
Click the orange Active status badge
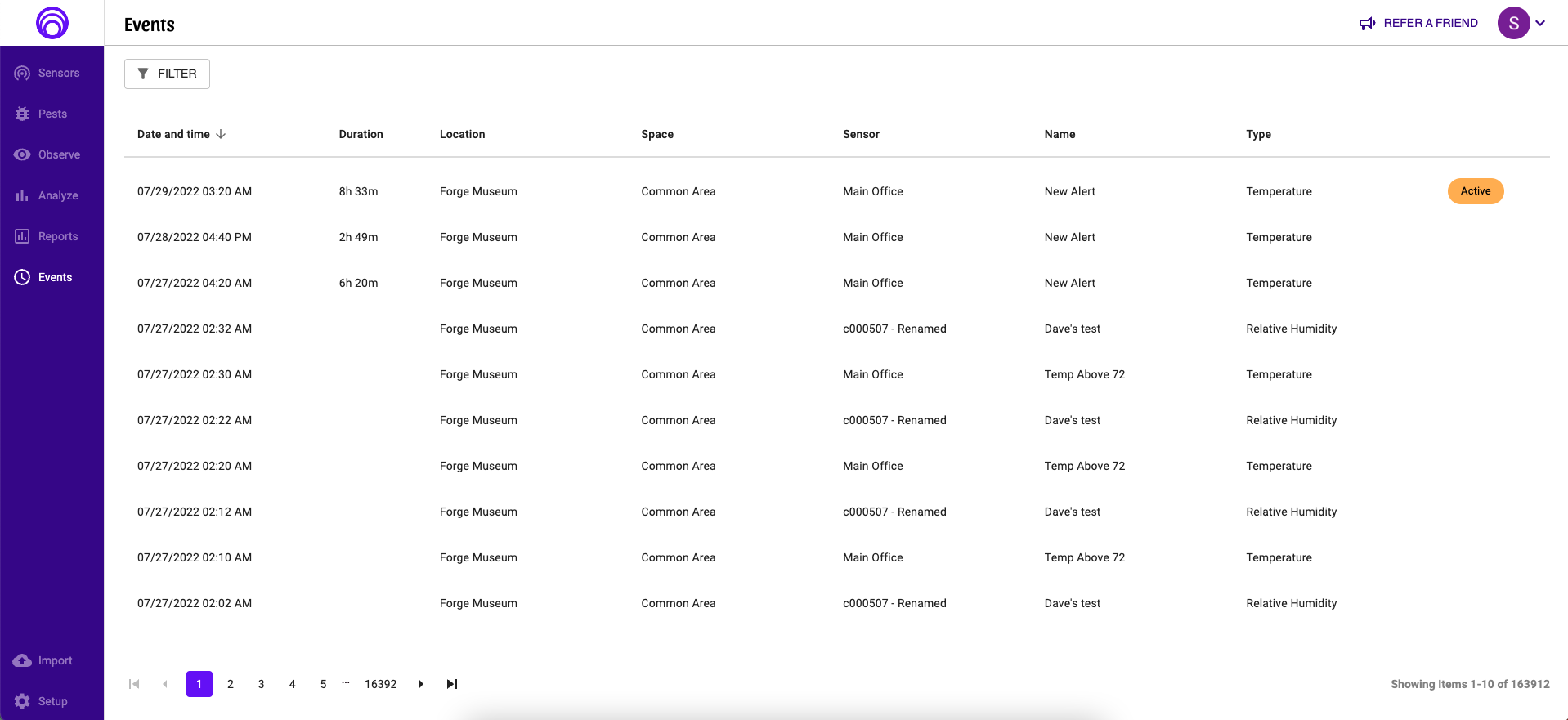pos(1475,191)
